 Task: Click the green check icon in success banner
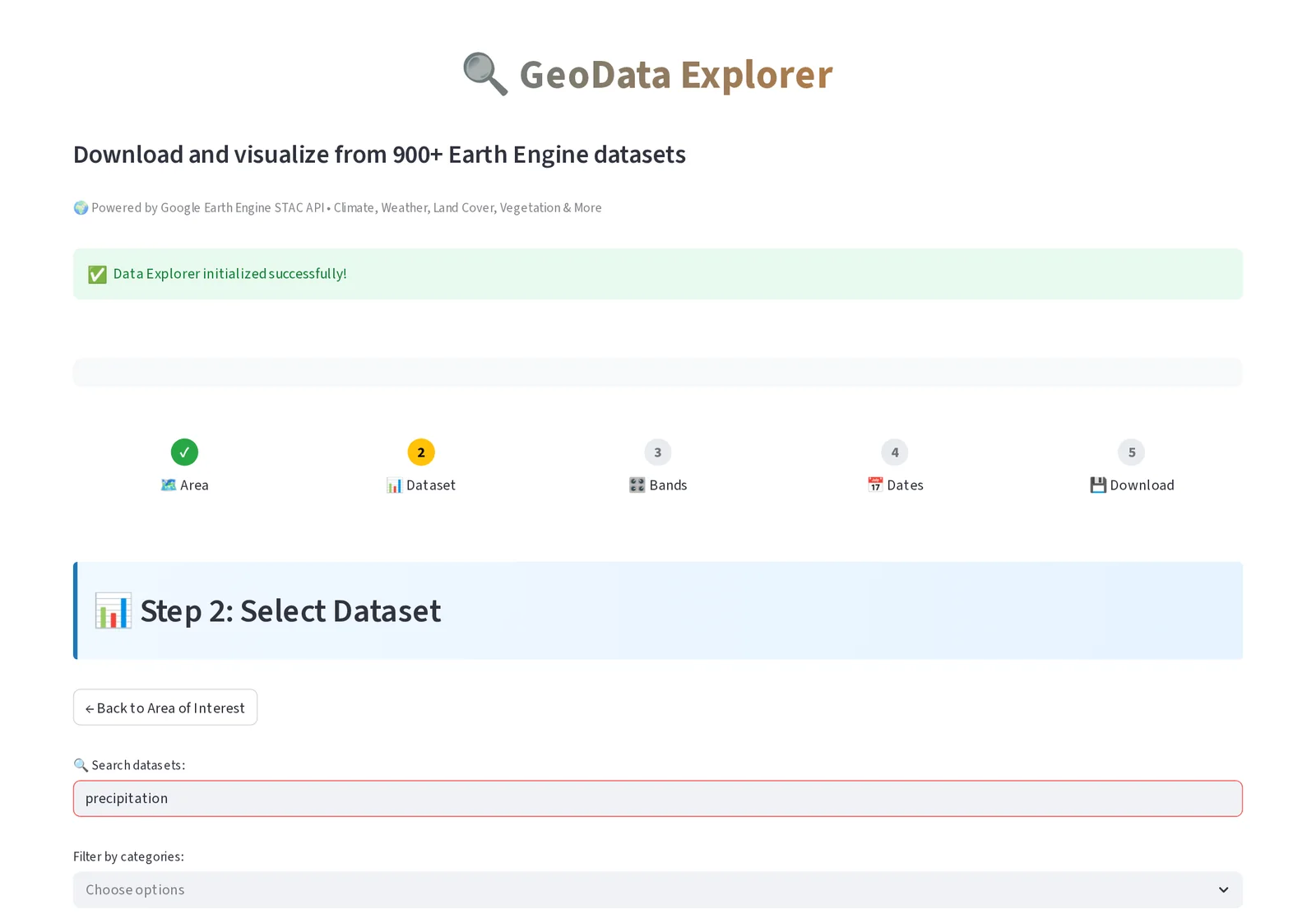click(x=97, y=274)
